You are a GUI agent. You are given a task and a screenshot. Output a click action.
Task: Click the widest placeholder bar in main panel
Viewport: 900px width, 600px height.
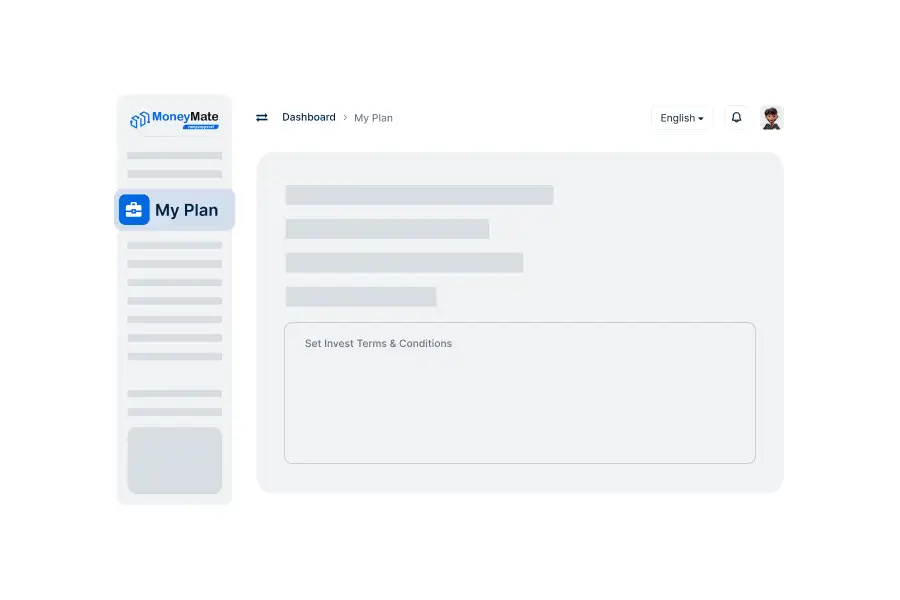419,195
